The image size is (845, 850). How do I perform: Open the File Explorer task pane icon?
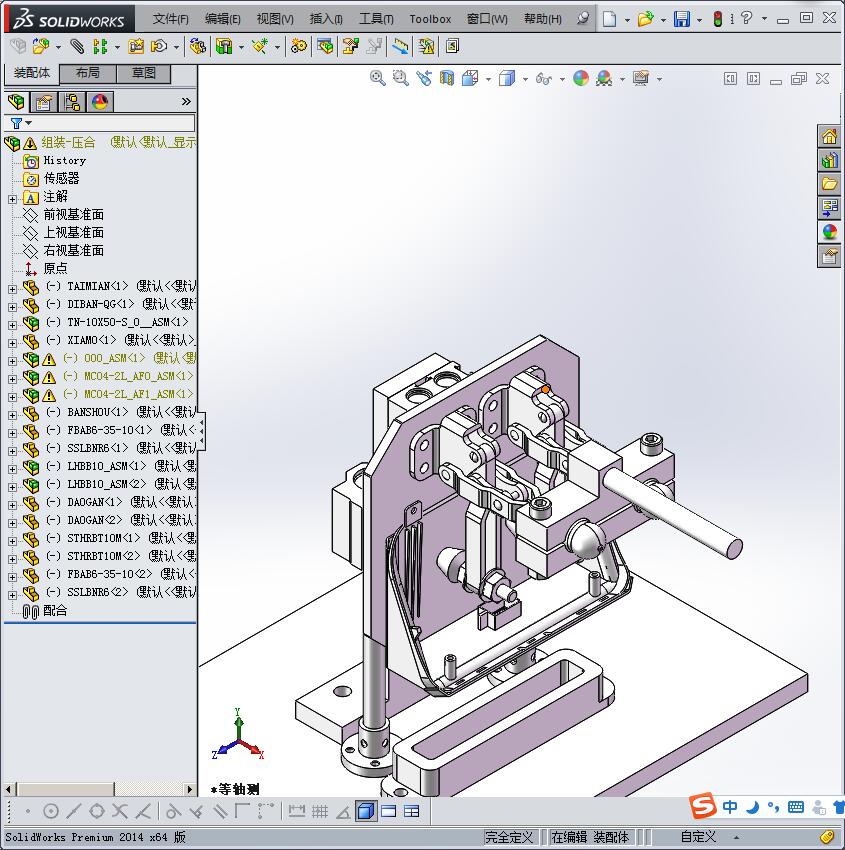829,184
